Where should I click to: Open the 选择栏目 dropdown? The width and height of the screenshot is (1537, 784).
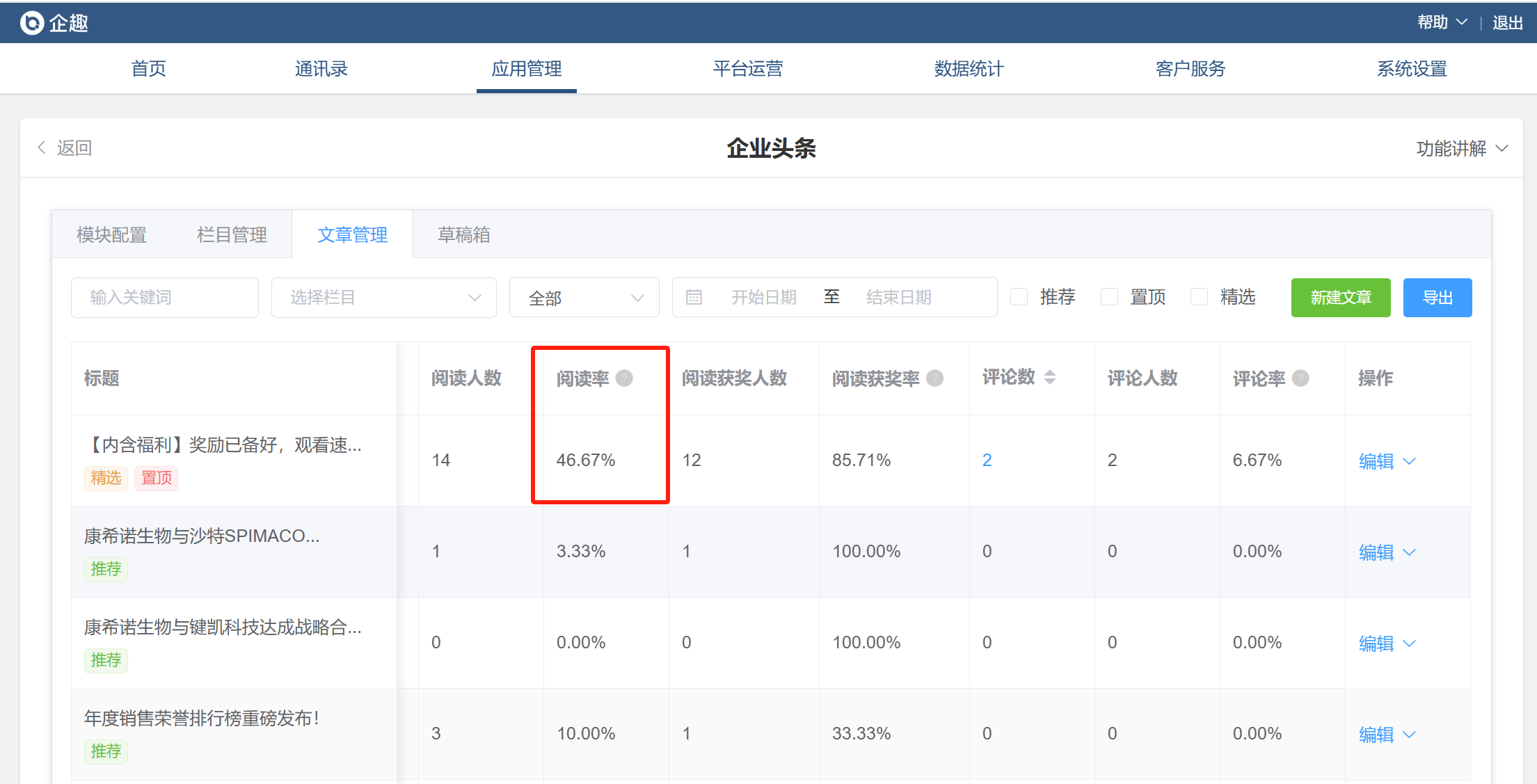[x=383, y=298]
